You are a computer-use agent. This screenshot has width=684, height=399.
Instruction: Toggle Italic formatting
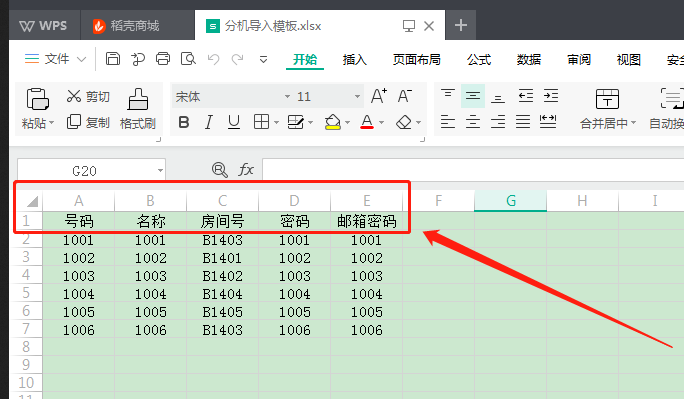[209, 122]
